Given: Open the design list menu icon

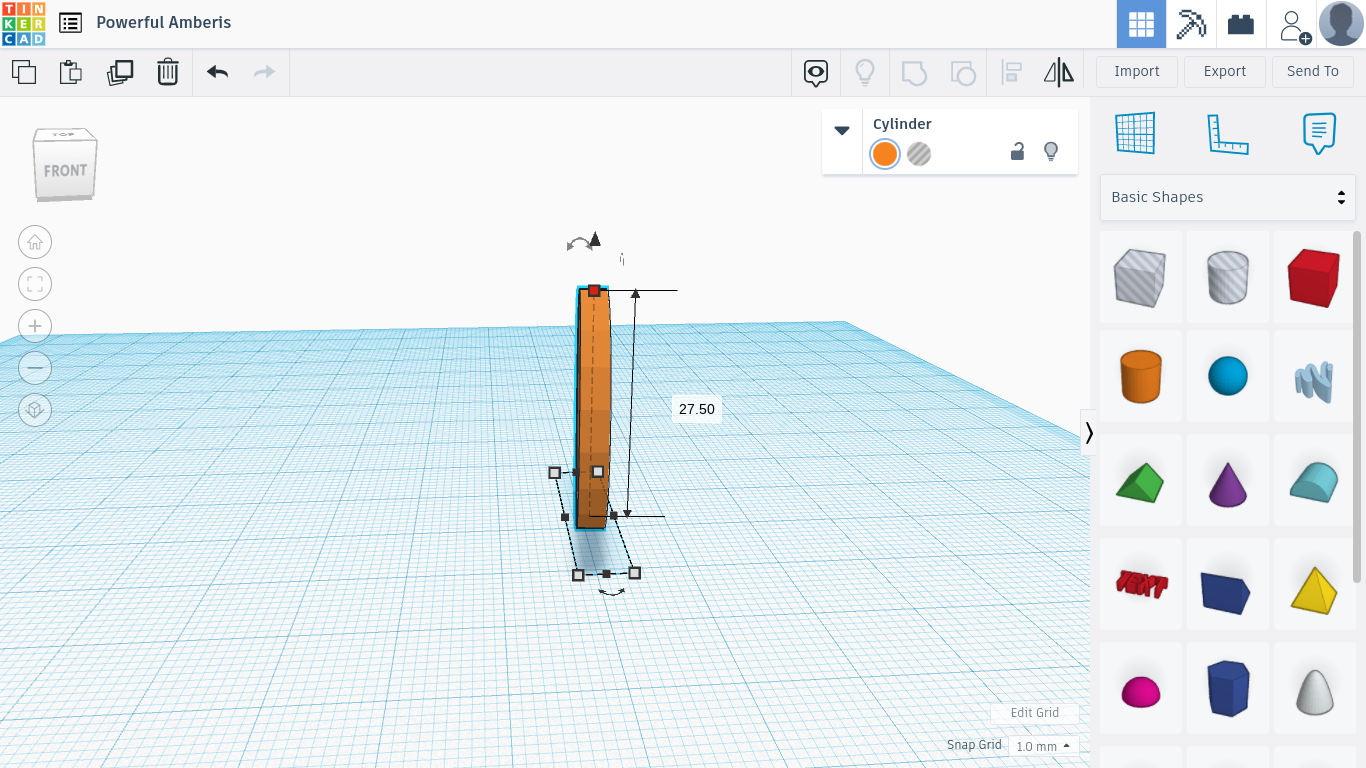Looking at the screenshot, I should point(70,22).
